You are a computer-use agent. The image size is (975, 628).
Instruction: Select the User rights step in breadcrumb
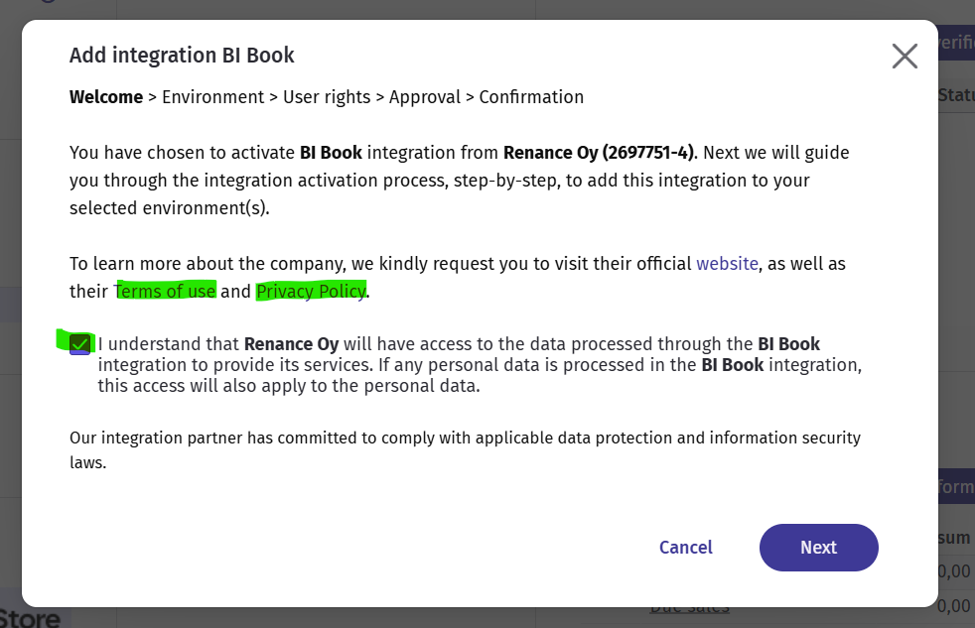pyautogui.click(x=326, y=97)
